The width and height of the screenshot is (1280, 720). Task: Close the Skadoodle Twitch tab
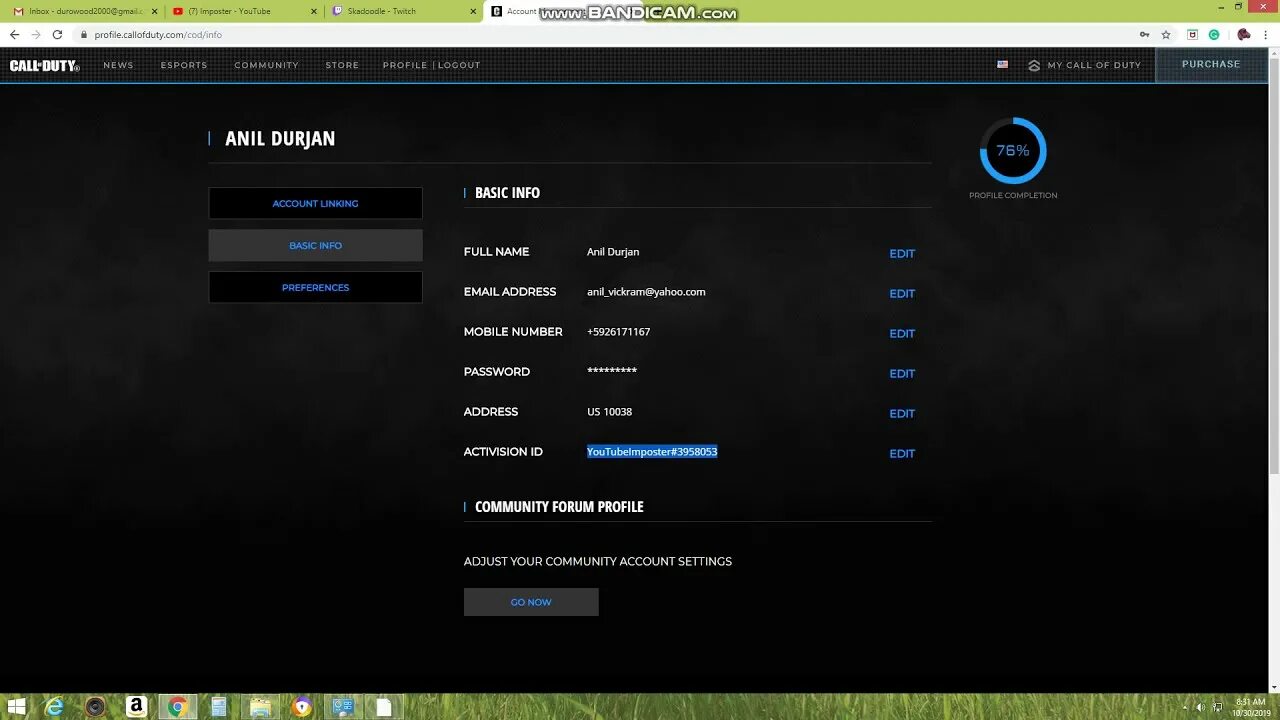point(473,11)
